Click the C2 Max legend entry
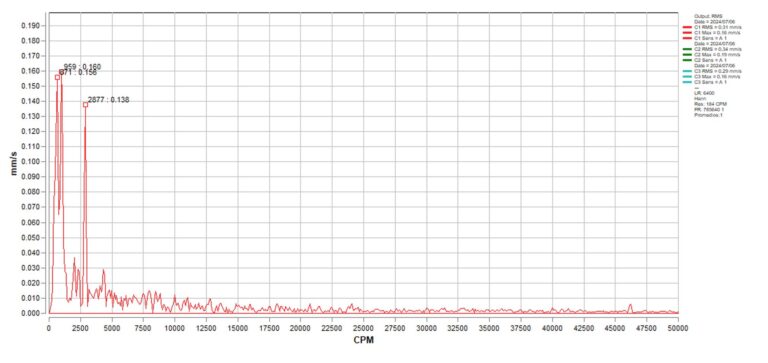The image size is (768, 363). click(x=717, y=55)
